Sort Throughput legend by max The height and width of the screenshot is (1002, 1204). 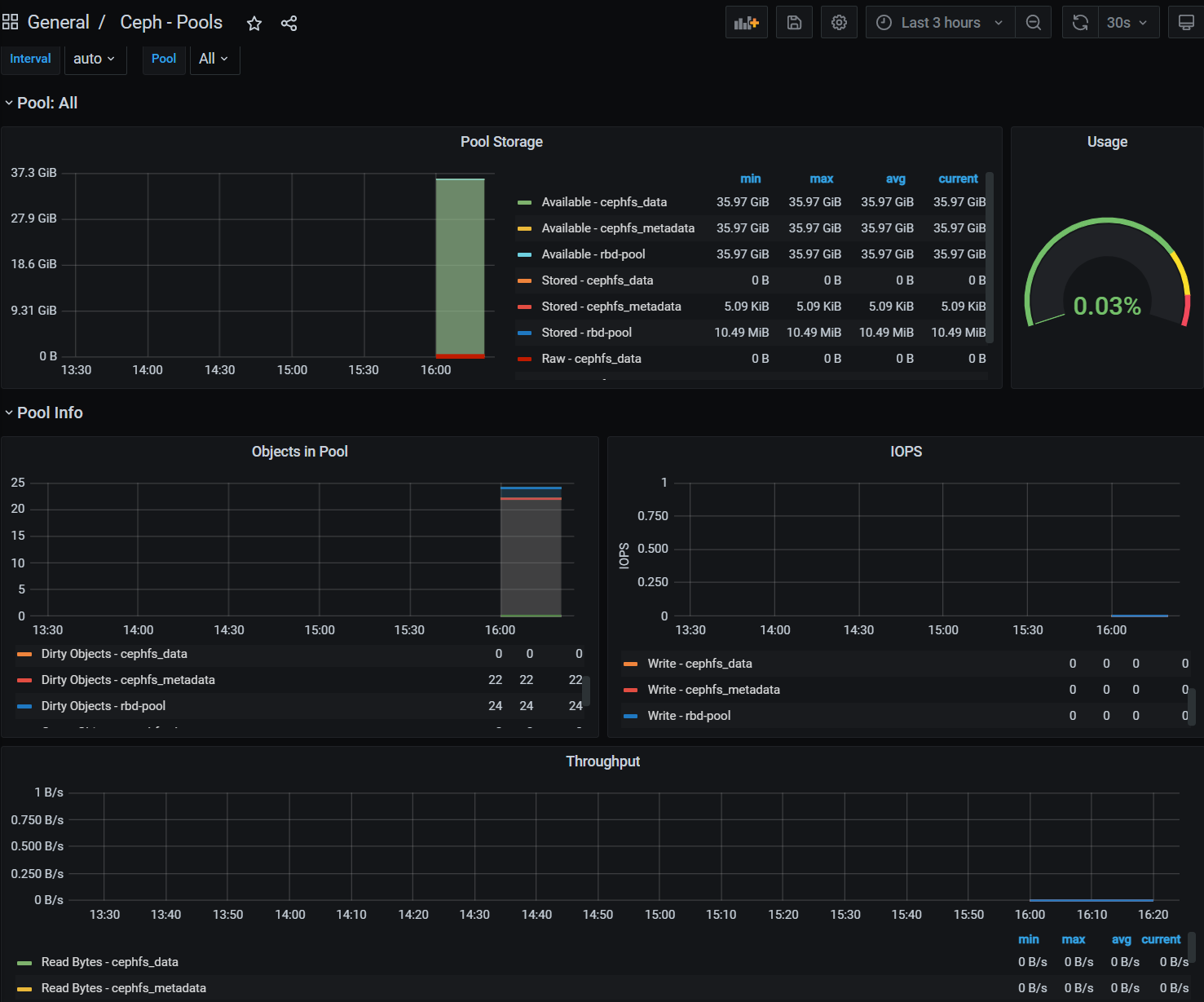click(1074, 939)
